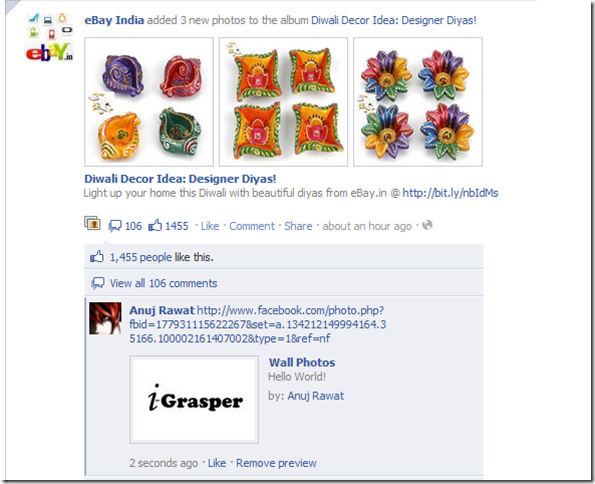Open the orange square diyas photo
This screenshot has height=484, width=595.
point(283,102)
